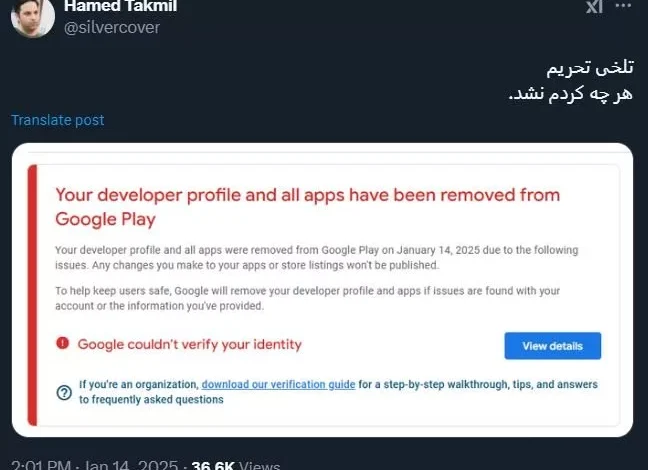Click the Translate post link

click(x=57, y=120)
